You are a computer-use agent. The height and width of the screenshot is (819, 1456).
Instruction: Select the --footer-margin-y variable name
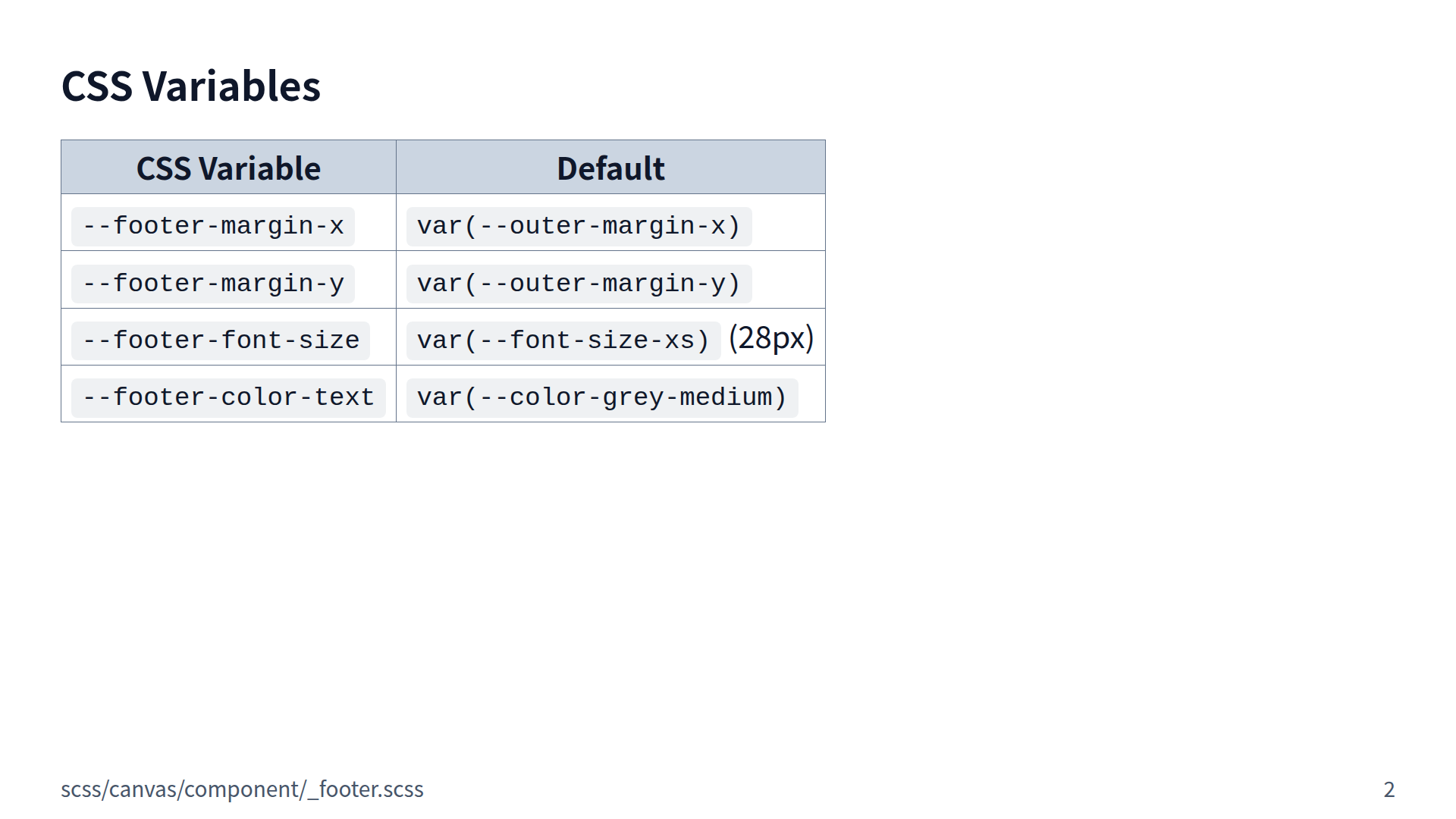point(213,284)
